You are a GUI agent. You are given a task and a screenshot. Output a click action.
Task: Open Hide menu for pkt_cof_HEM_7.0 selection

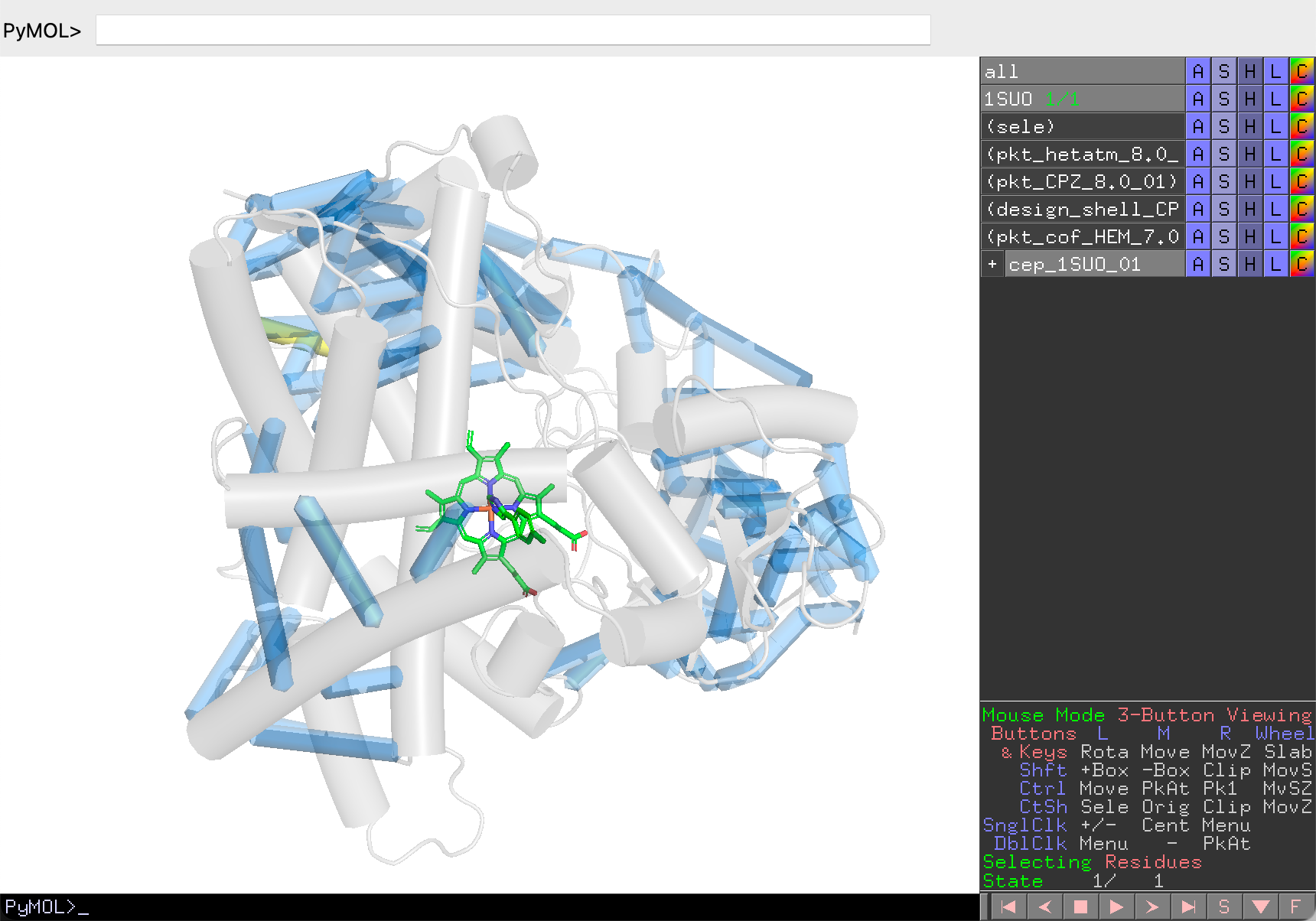[1250, 236]
